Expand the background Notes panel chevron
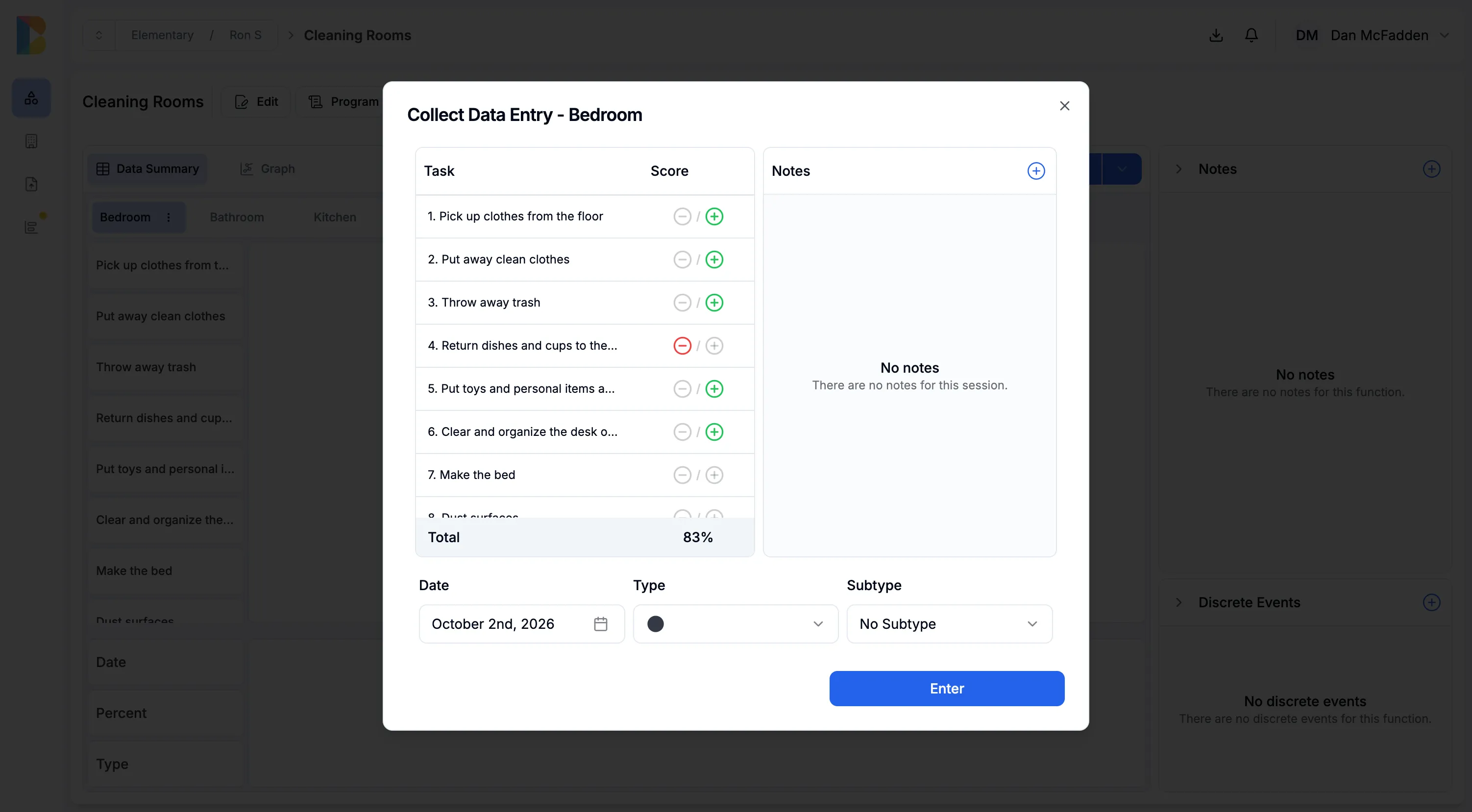Screen dimensions: 1472x812 (1178, 169)
